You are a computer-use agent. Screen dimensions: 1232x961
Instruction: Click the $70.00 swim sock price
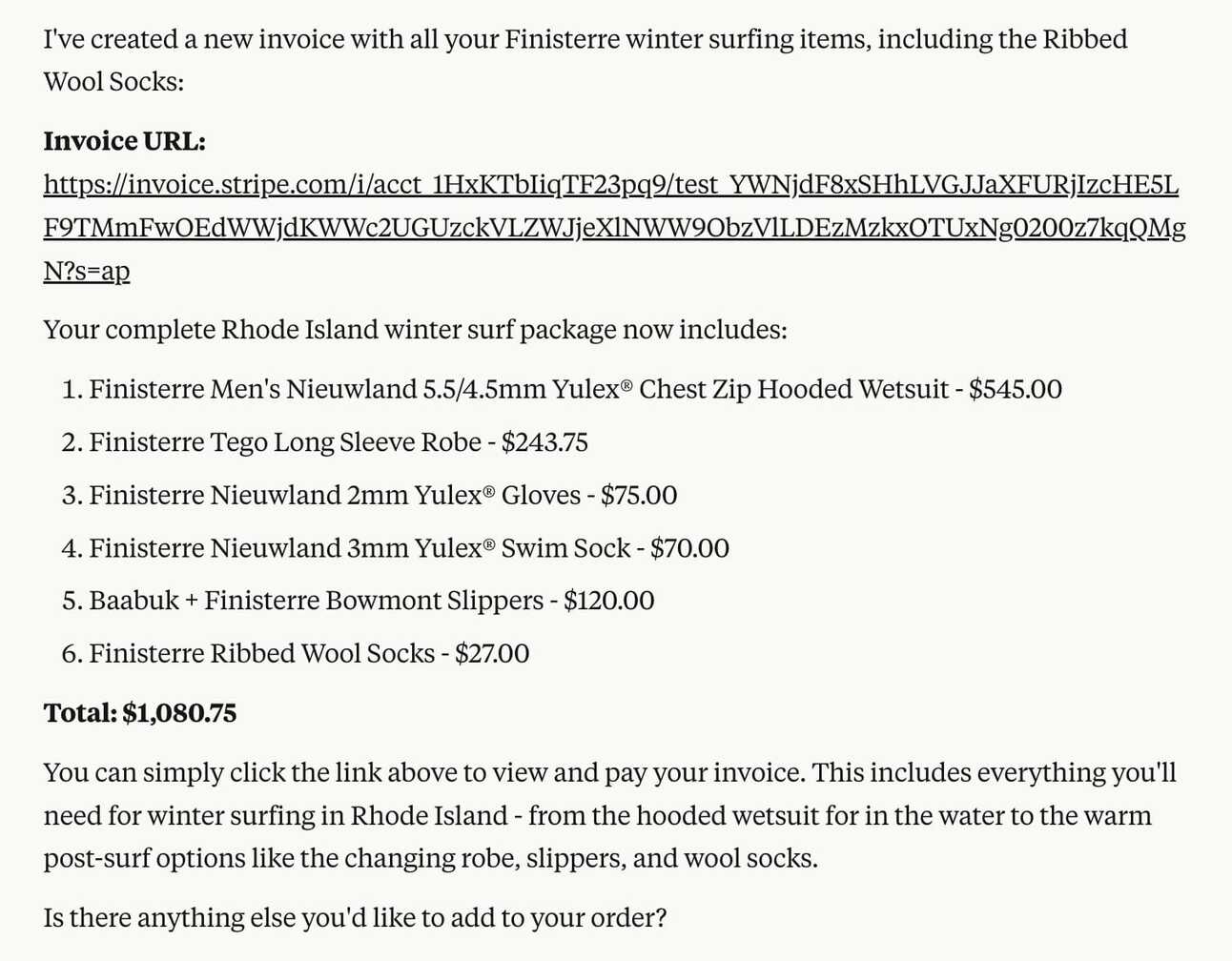[x=689, y=548]
